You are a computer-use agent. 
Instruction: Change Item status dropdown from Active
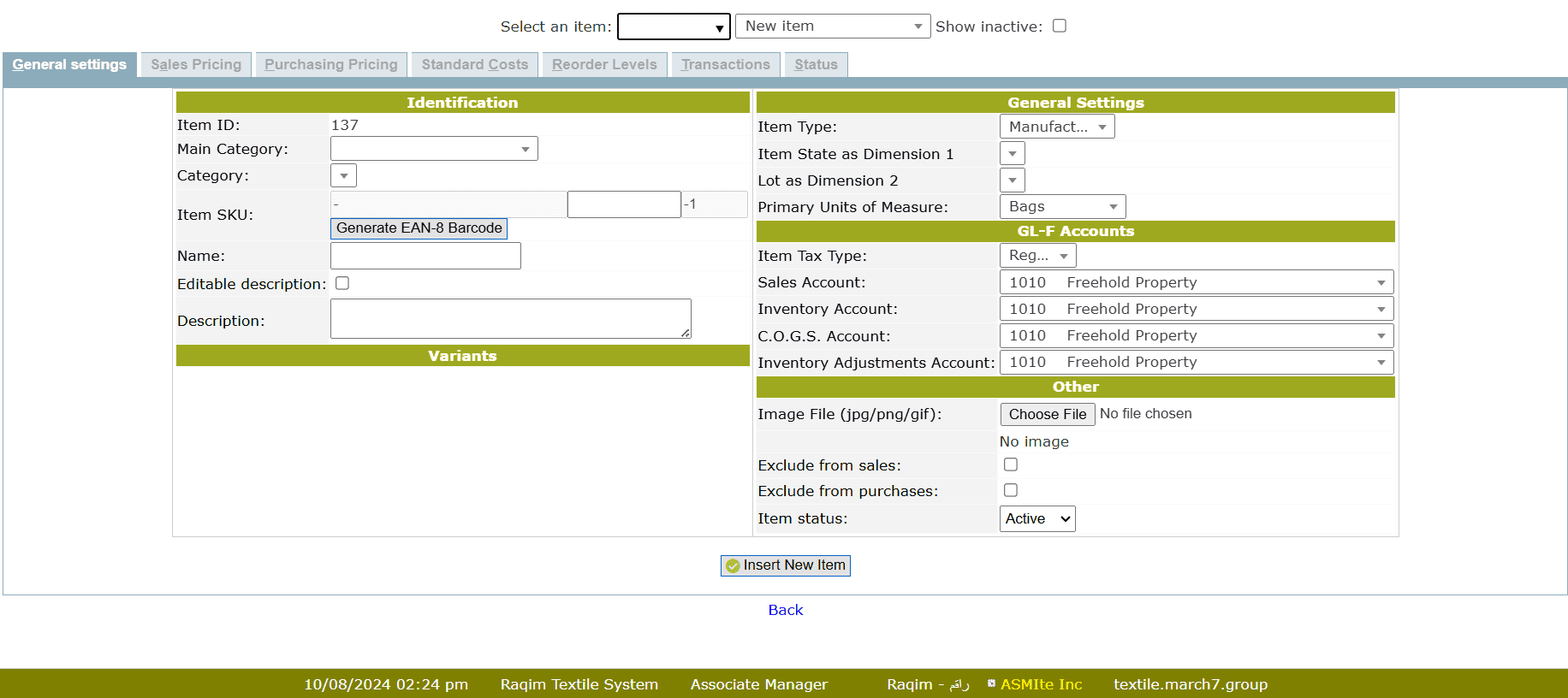coord(1037,518)
